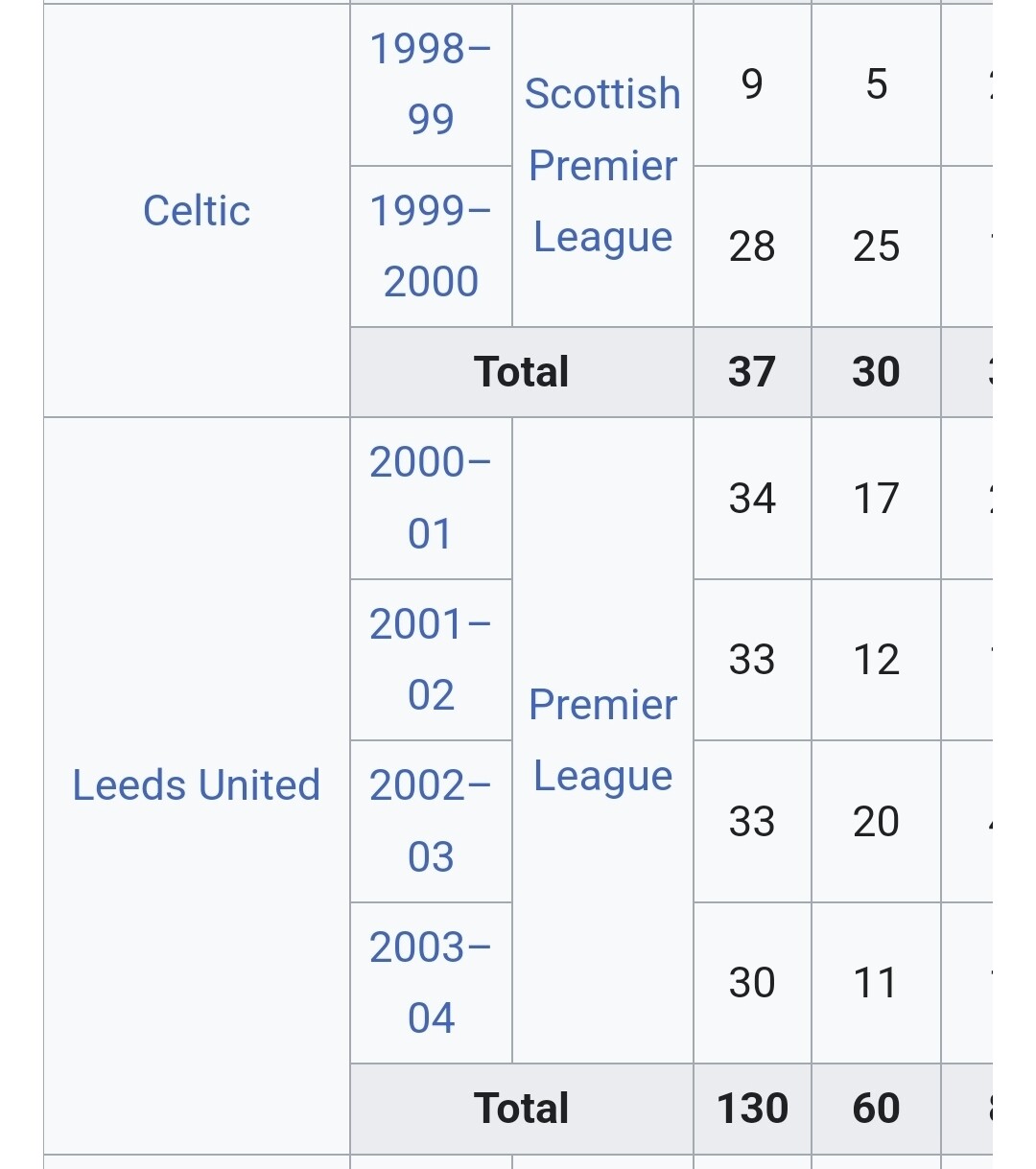Open the 1999–2000 season link
This screenshot has width=1036, height=1169.
click(x=431, y=246)
